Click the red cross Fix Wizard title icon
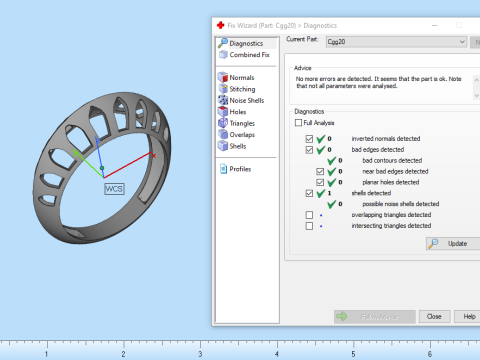Screen dimensions: 480x360 [221, 25]
